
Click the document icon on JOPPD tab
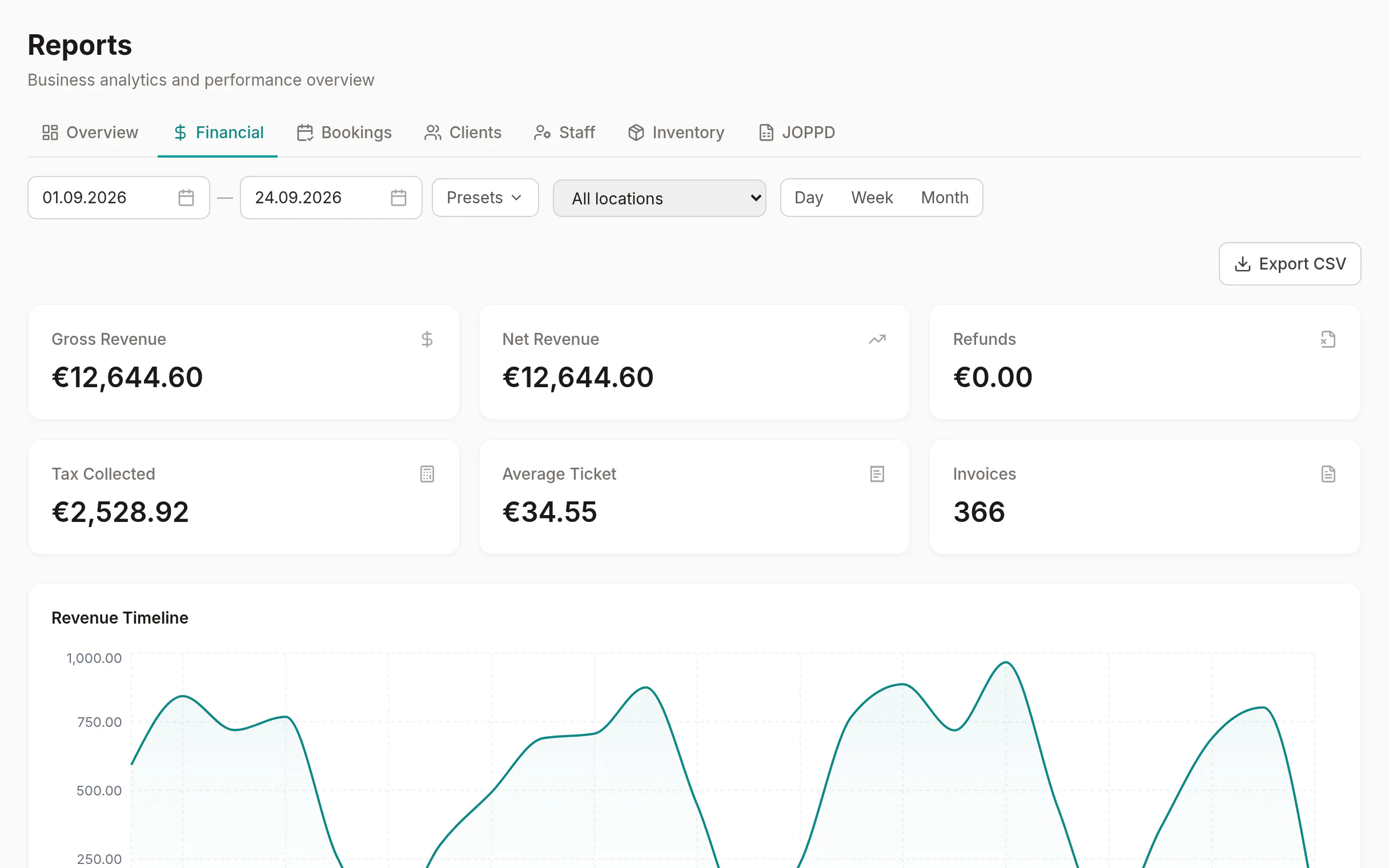click(x=766, y=132)
